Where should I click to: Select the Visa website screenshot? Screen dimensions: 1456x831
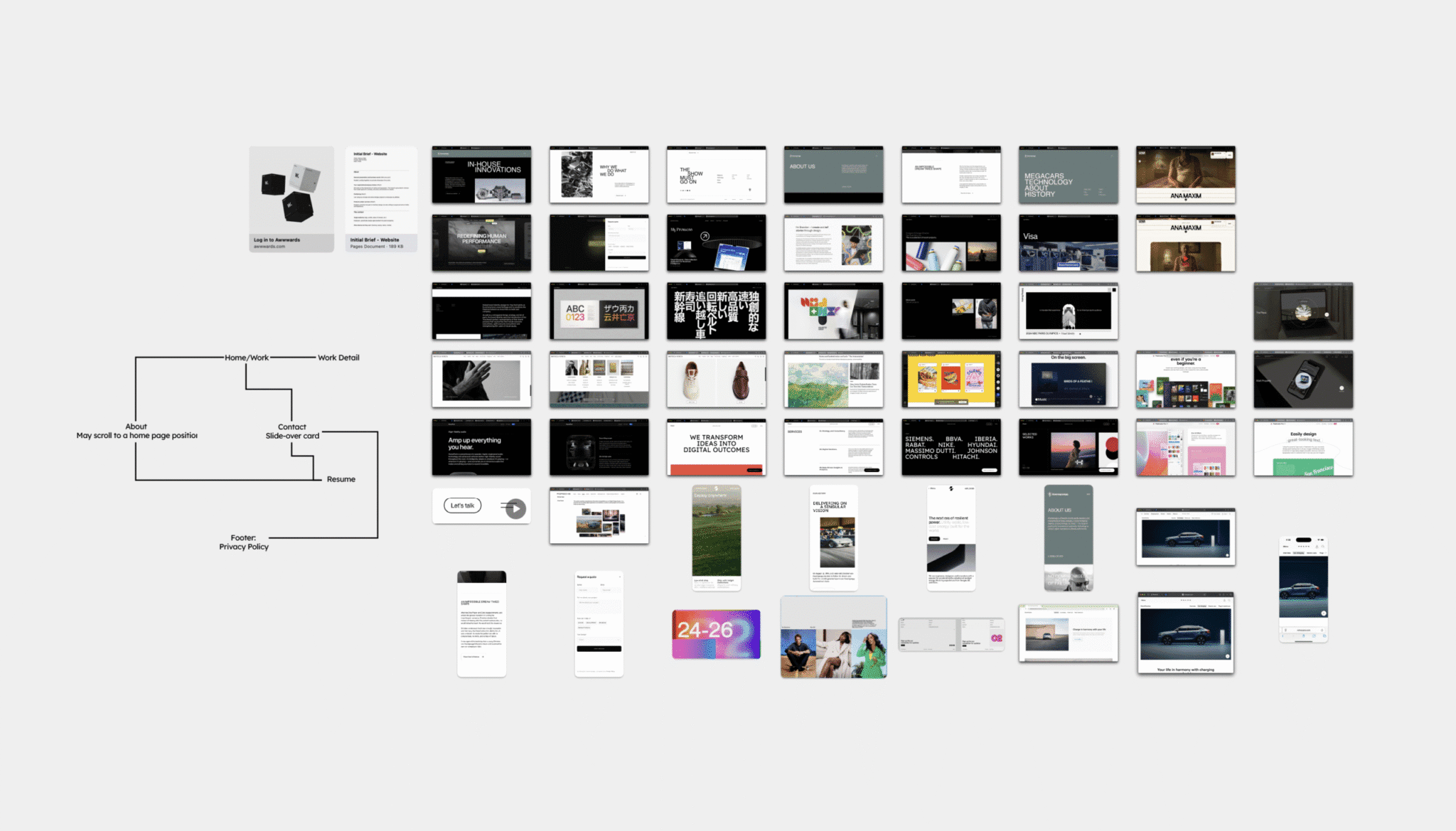(1068, 243)
